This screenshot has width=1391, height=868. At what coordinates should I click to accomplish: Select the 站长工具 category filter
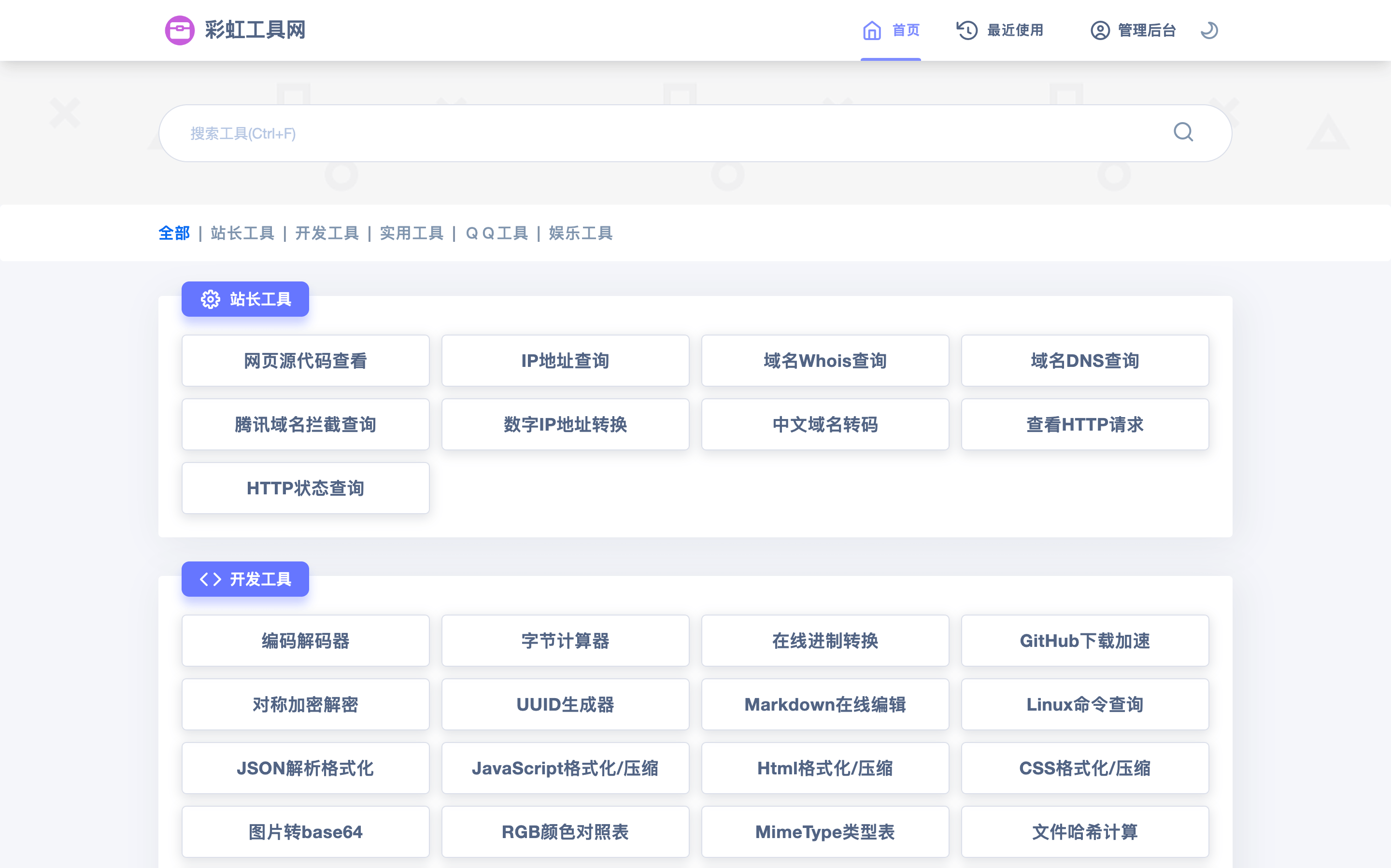242,233
